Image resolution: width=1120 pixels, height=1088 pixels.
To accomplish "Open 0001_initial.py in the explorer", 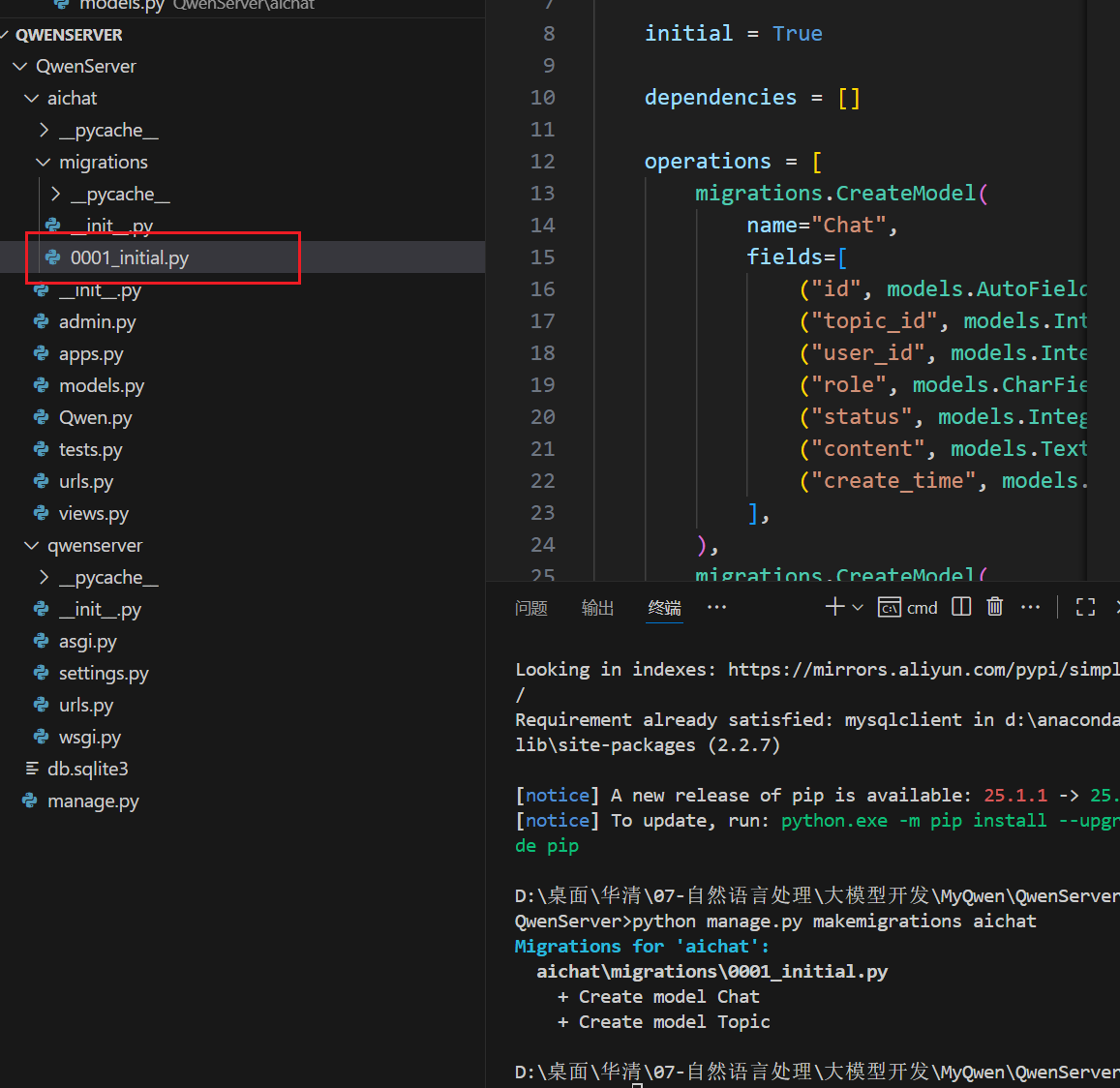I will (129, 257).
